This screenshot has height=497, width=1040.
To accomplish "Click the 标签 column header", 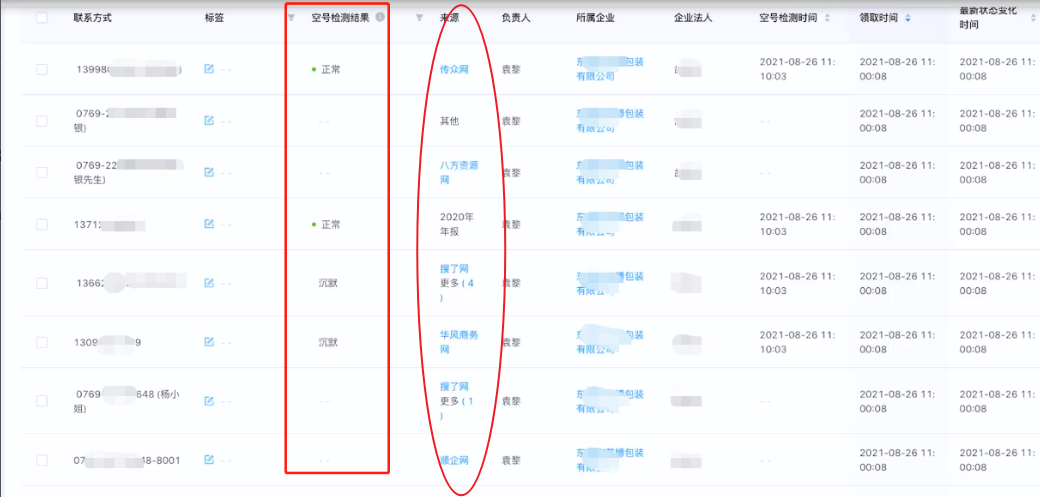I will tap(214, 18).
